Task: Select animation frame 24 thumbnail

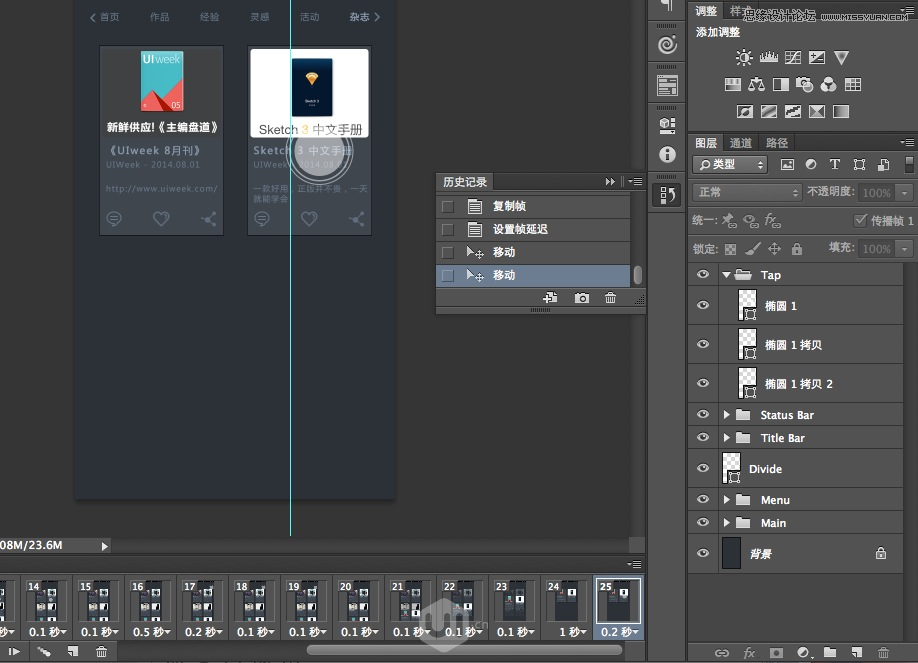Action: click(564, 601)
